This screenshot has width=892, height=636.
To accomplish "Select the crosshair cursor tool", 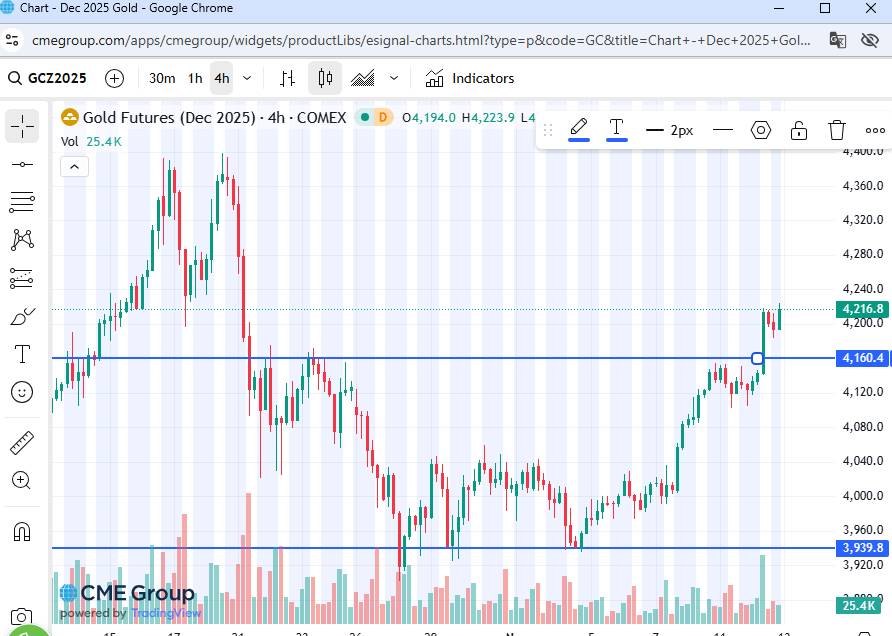I will click(22, 125).
